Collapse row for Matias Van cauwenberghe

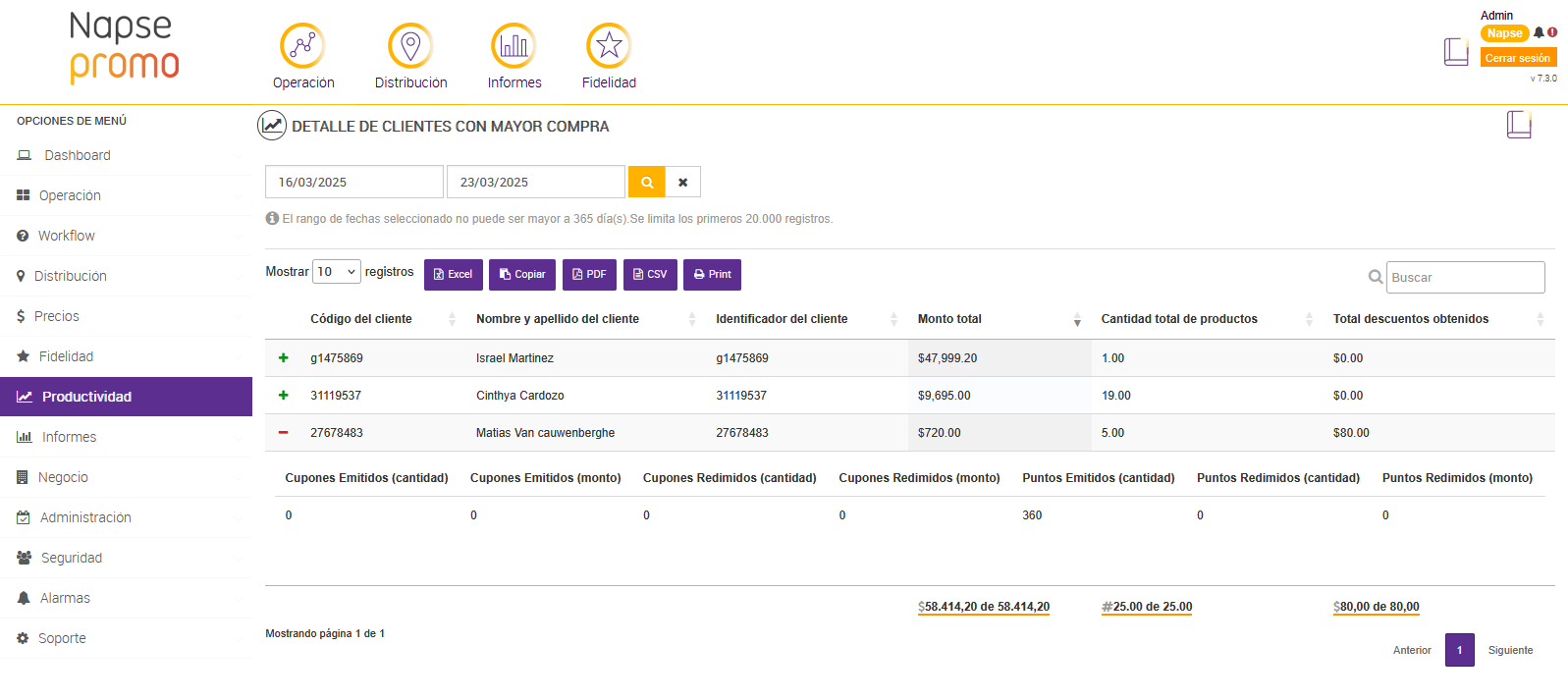point(284,433)
